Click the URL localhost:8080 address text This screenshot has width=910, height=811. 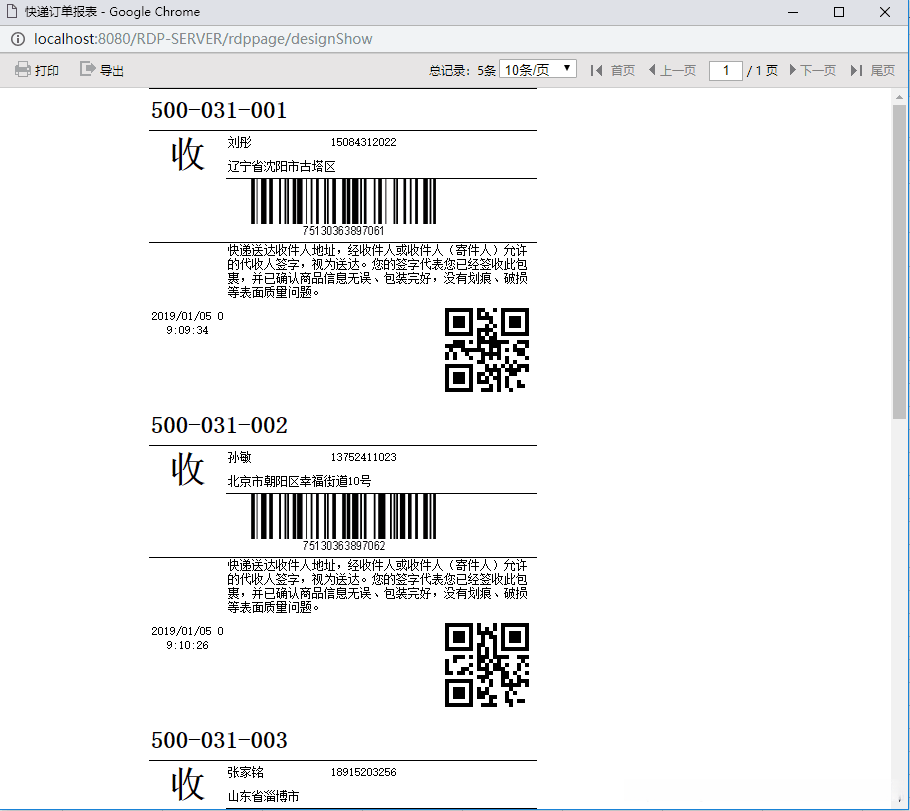pos(203,39)
